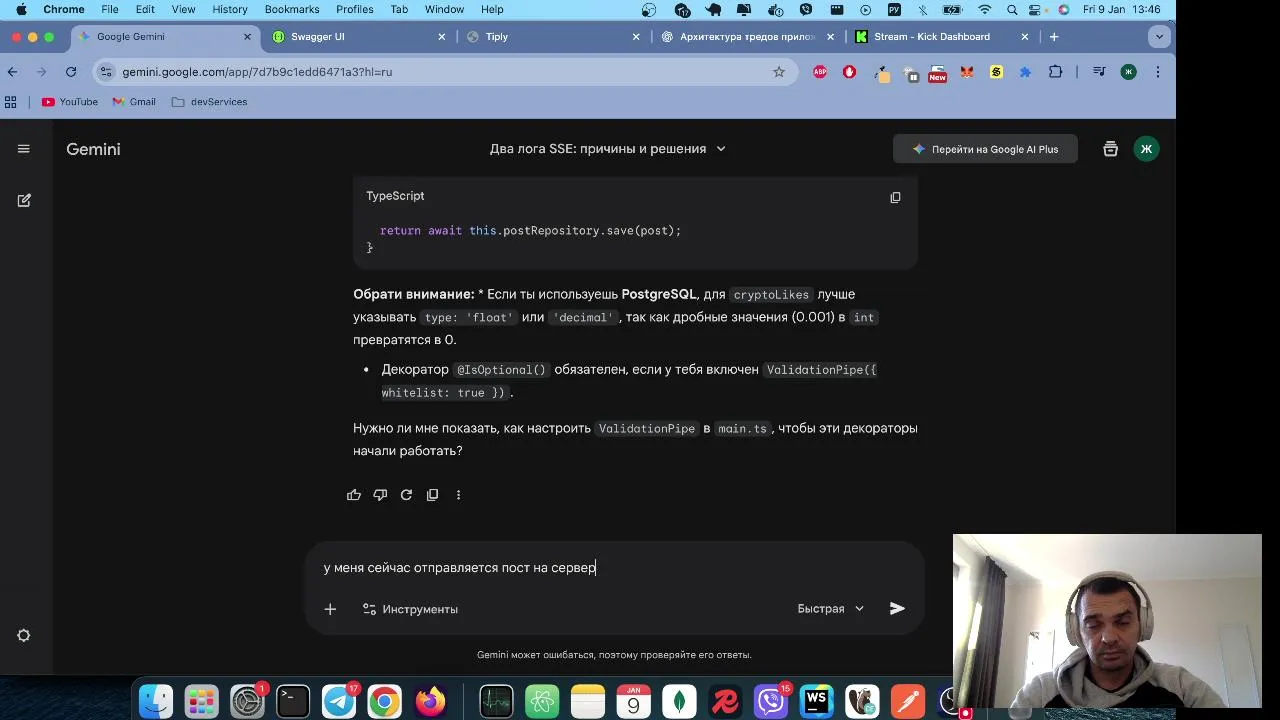Send the typed prompt
1280x720 pixels.
pos(897,608)
